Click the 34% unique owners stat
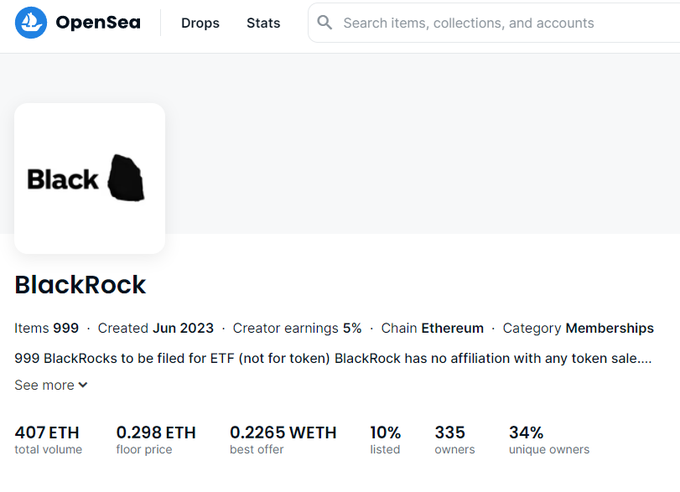This screenshot has width=680, height=492. 549,440
